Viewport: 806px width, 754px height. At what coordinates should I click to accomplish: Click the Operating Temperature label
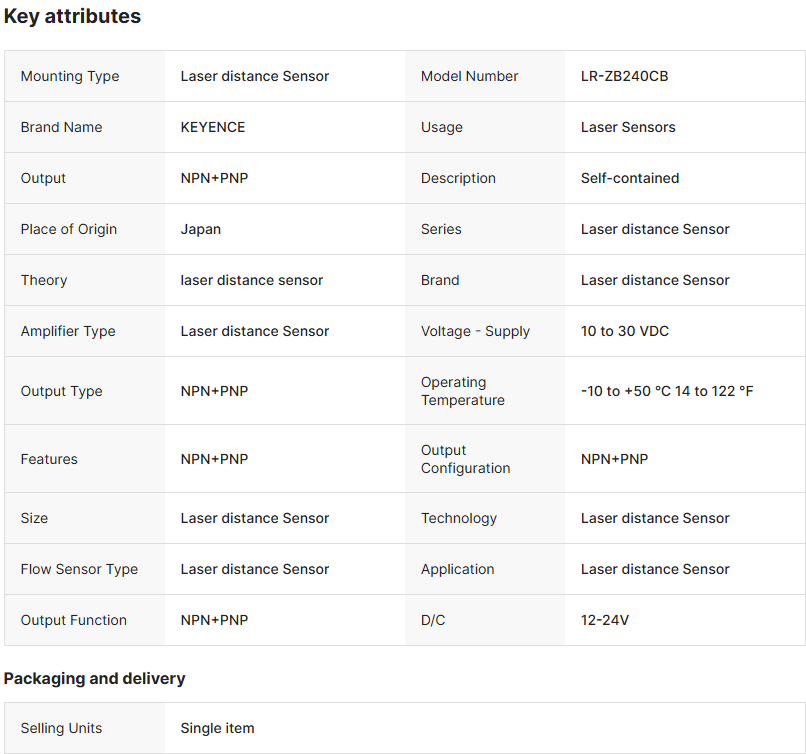pyautogui.click(x=462, y=391)
